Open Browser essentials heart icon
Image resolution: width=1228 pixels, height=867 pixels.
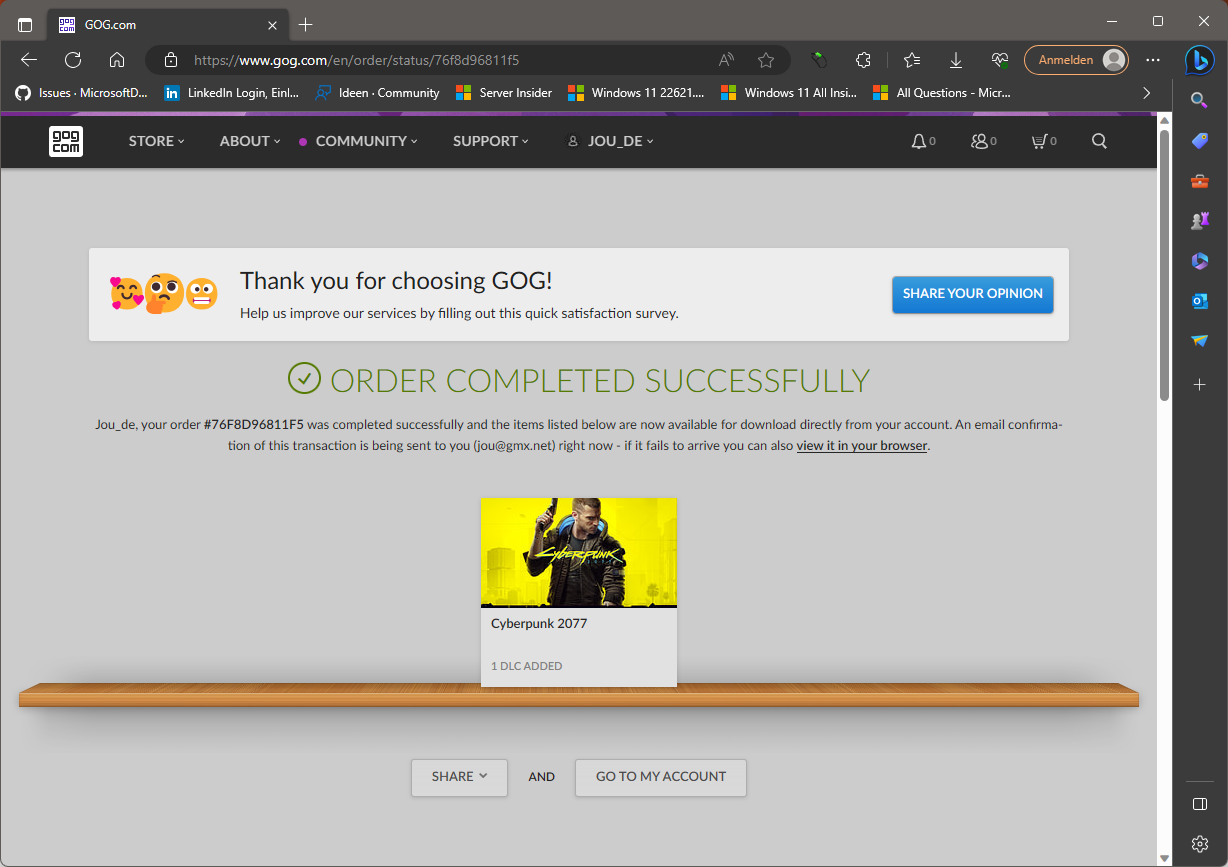[x=1000, y=60]
